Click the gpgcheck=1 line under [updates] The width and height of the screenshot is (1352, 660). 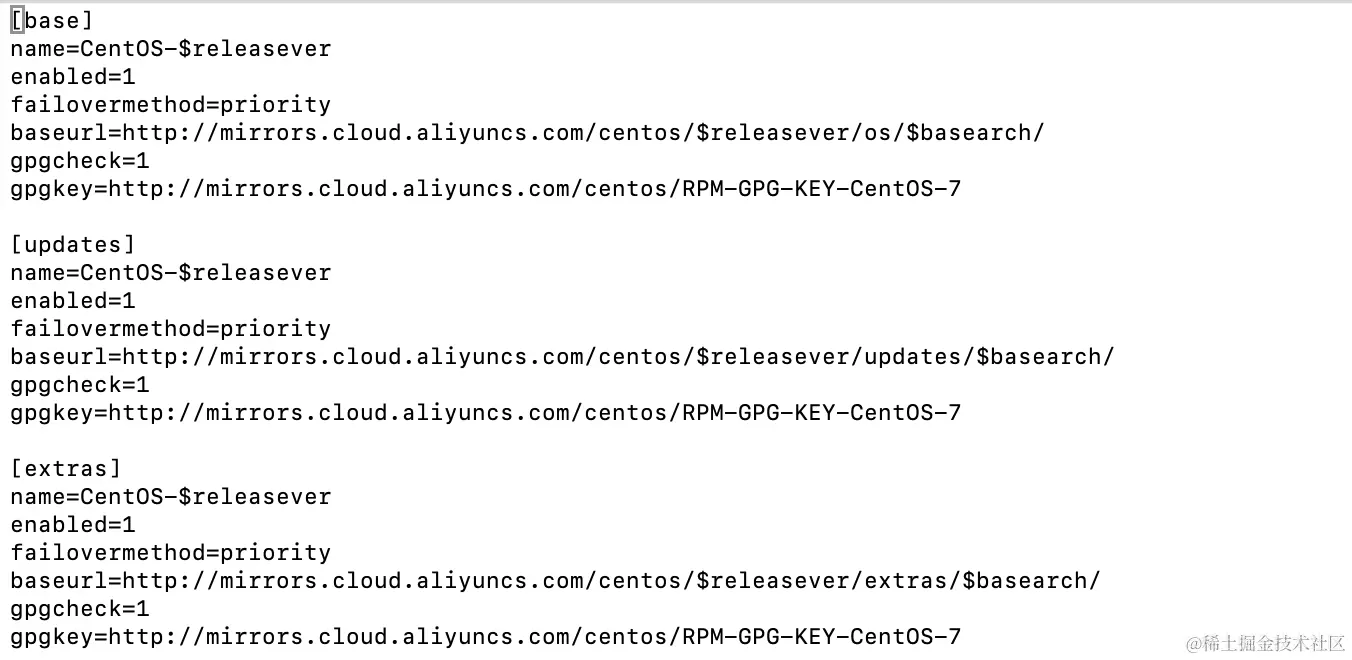coord(79,385)
